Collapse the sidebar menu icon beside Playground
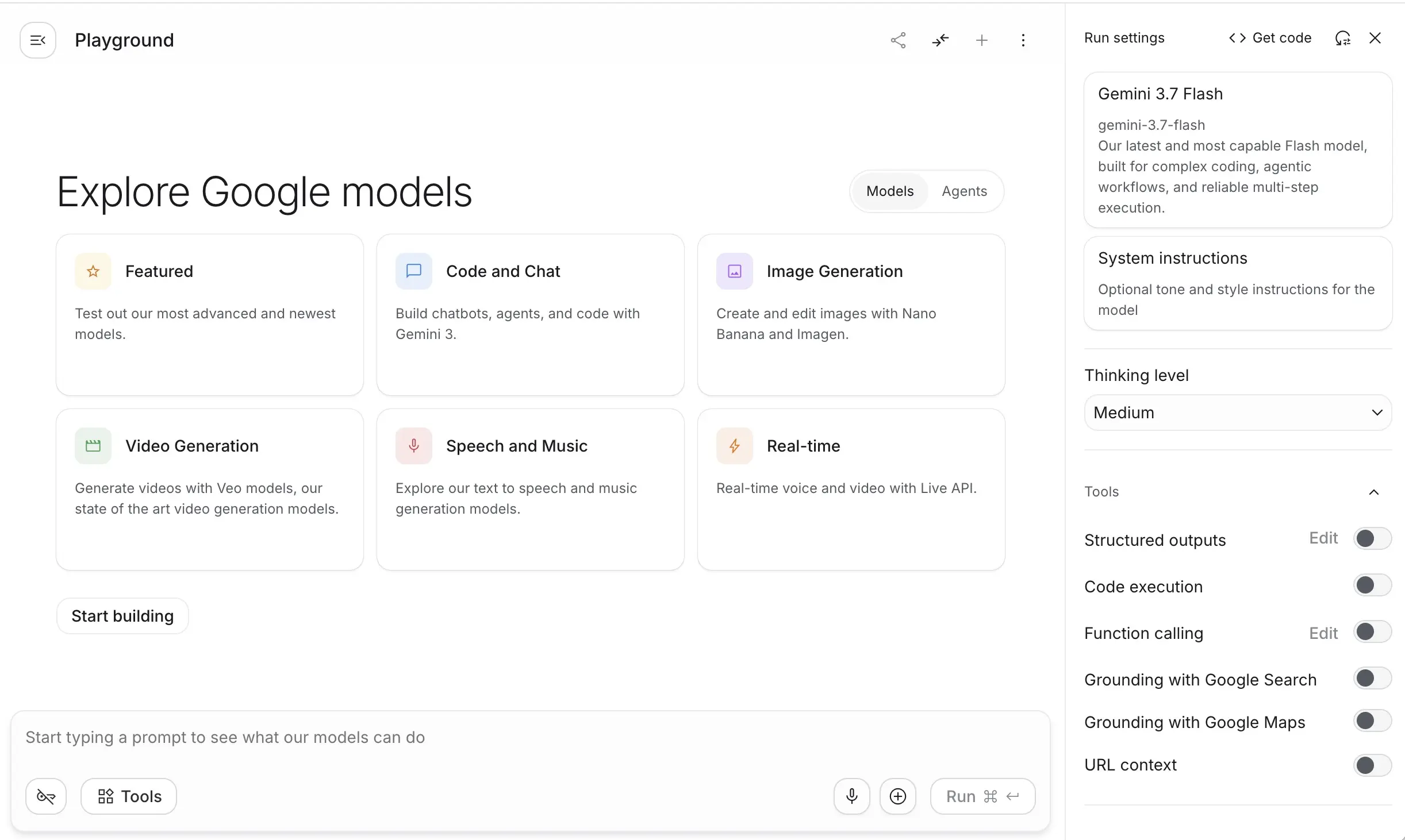Screen dimensions: 1405x840 [38, 40]
